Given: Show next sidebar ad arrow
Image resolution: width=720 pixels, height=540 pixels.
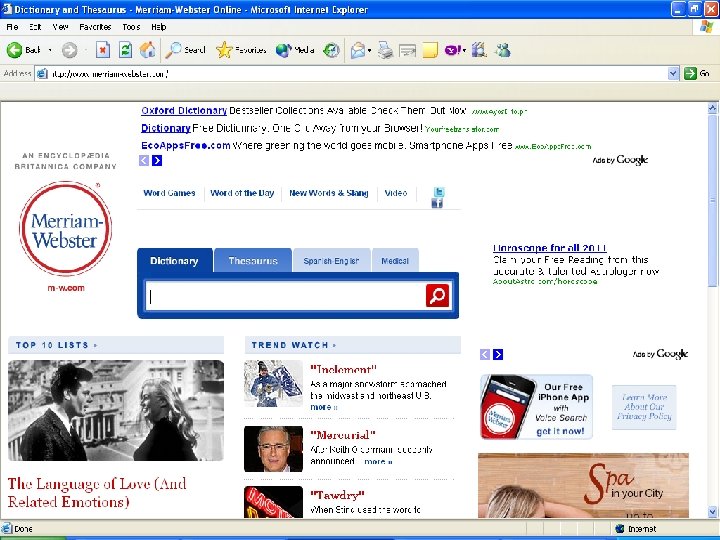Looking at the screenshot, I should 498,354.
